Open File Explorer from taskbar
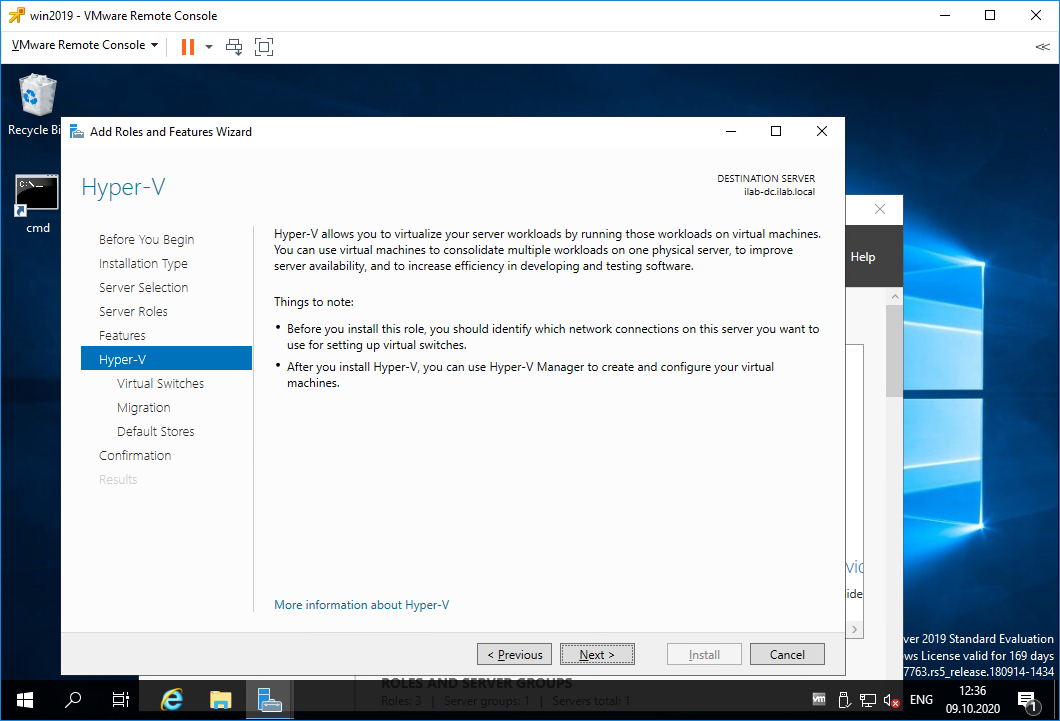Image resolution: width=1060 pixels, height=721 pixels. [x=220, y=700]
